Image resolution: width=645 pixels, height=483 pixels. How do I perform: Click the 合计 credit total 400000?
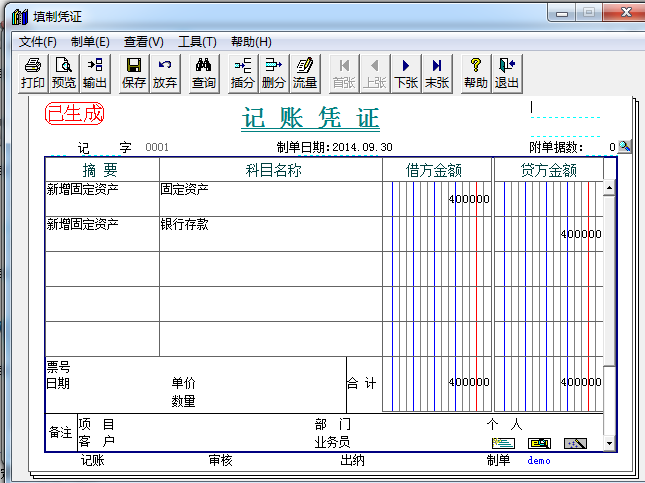pyautogui.click(x=581, y=382)
